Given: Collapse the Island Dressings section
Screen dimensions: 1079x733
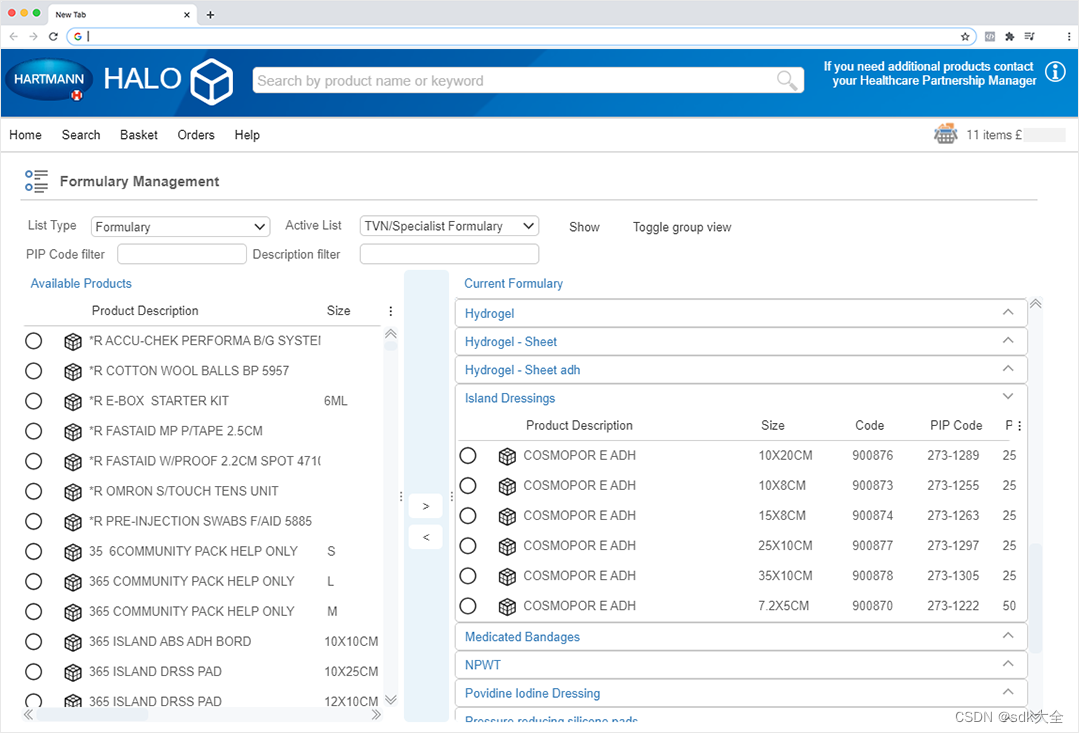Looking at the screenshot, I should [x=1007, y=396].
